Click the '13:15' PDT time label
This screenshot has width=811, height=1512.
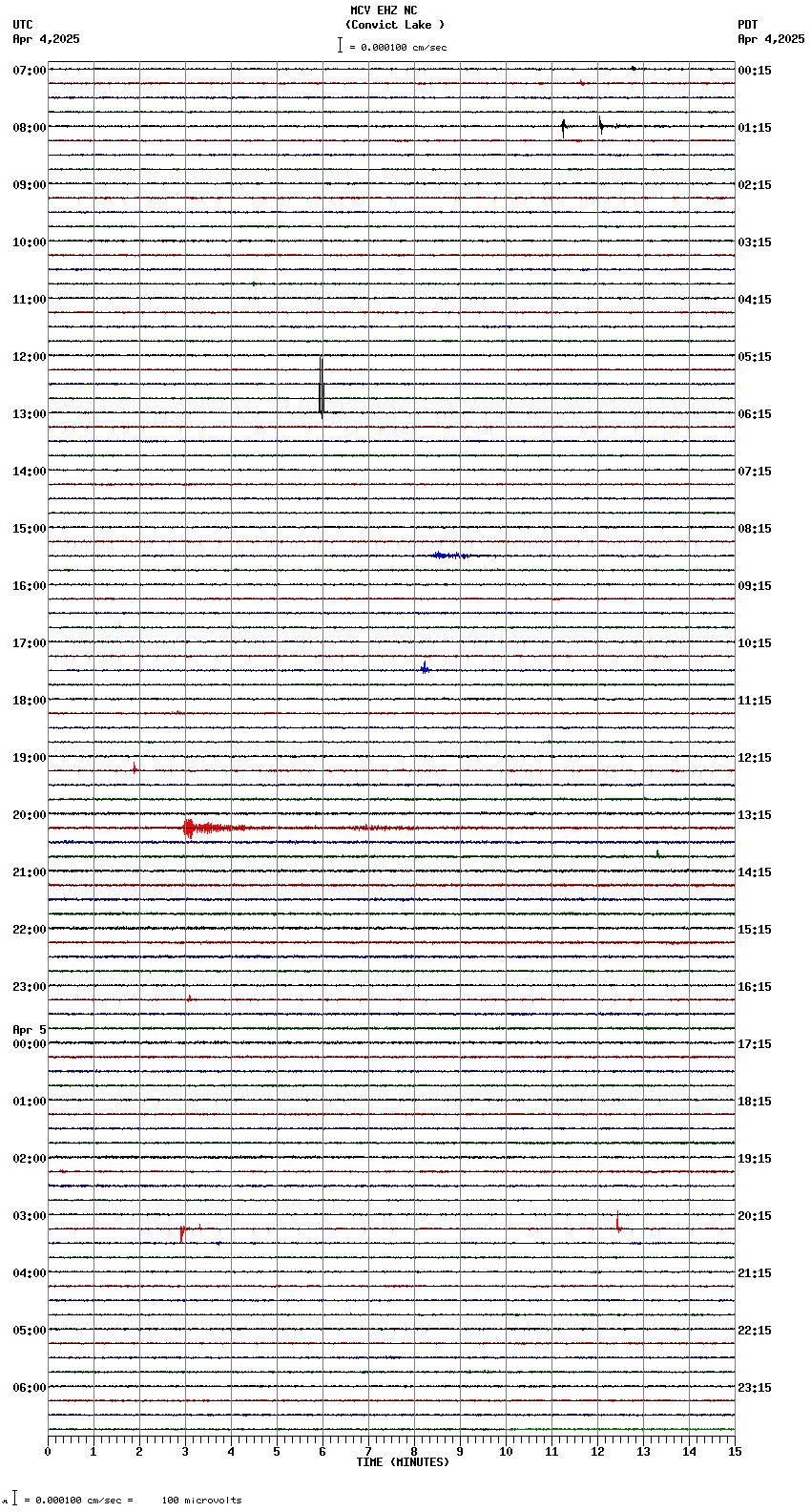pos(755,815)
